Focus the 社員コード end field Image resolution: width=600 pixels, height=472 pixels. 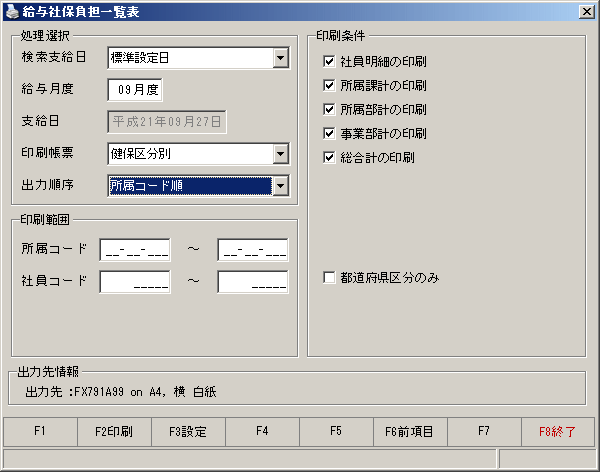click(x=253, y=282)
